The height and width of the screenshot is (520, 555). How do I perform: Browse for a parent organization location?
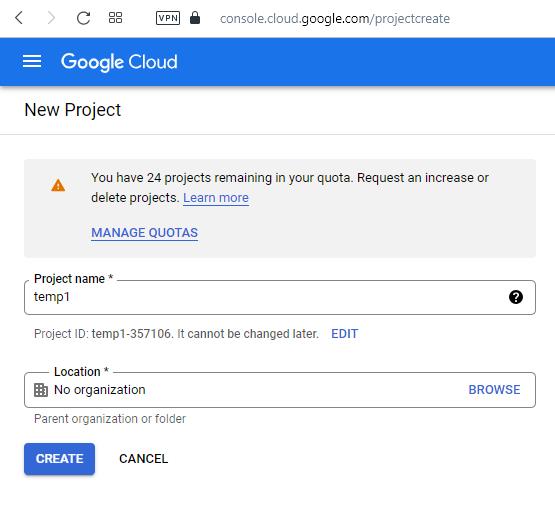pos(494,390)
